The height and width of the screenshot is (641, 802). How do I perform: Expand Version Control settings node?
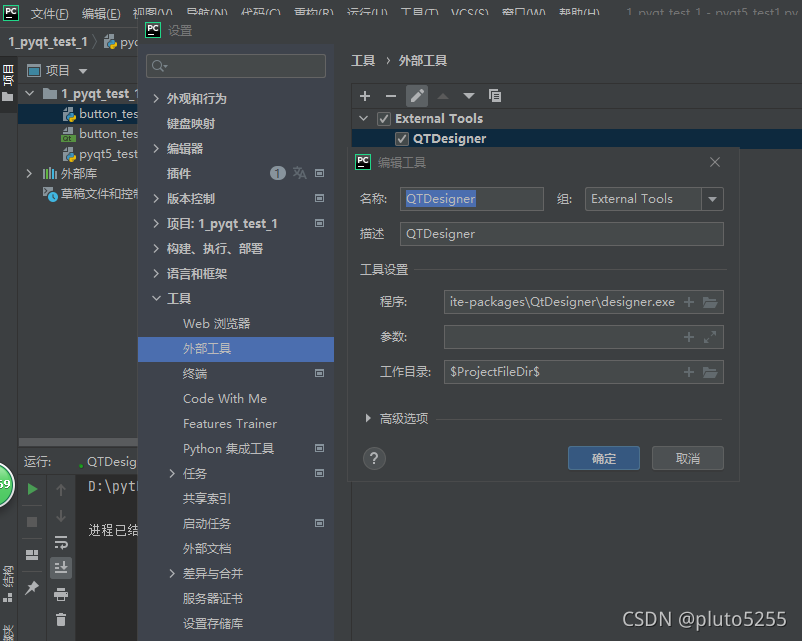[x=156, y=198]
